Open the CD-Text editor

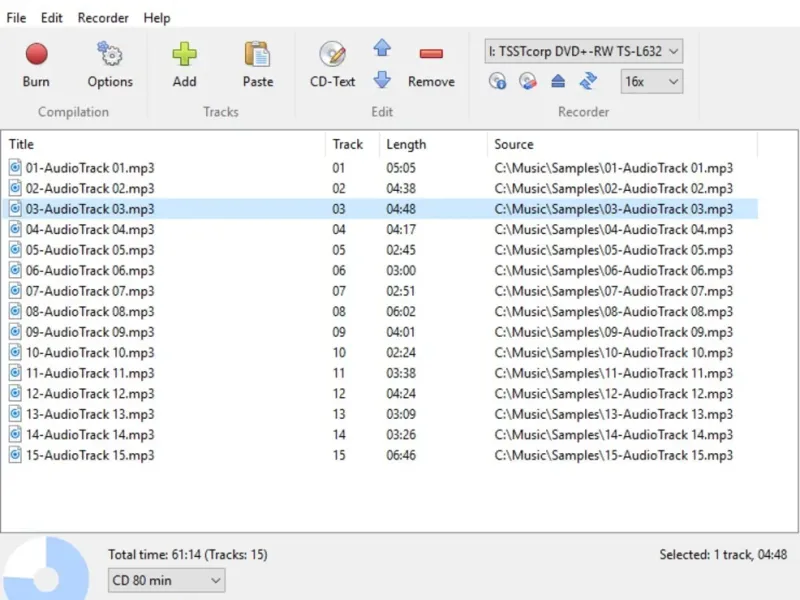(332, 65)
